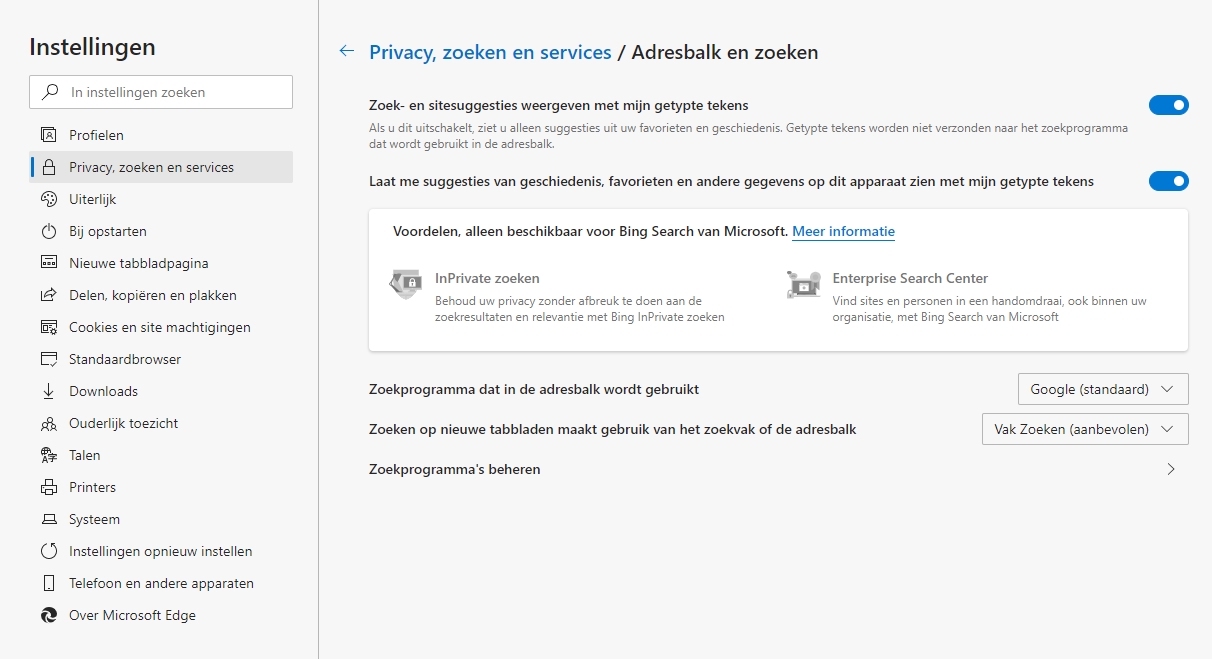Click the back arrow icon beside breadcrumb
The height and width of the screenshot is (659, 1212).
pyautogui.click(x=347, y=51)
